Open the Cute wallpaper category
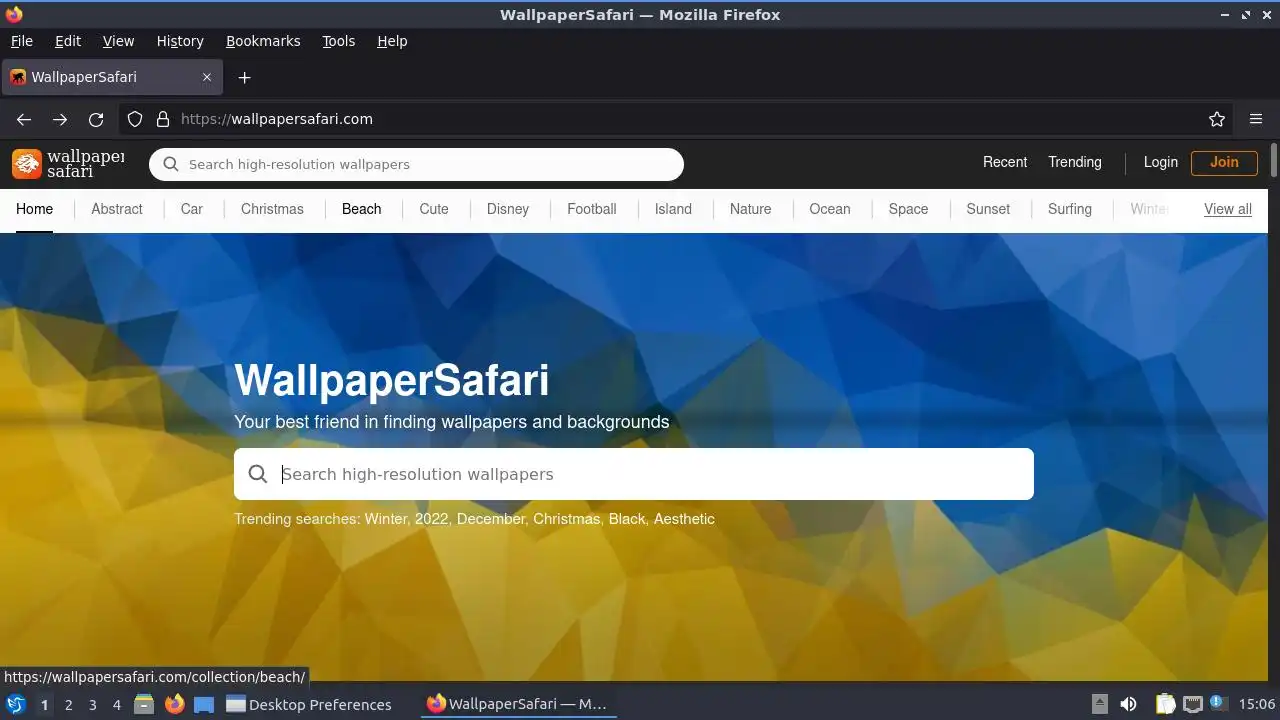This screenshot has width=1280, height=720. click(434, 209)
